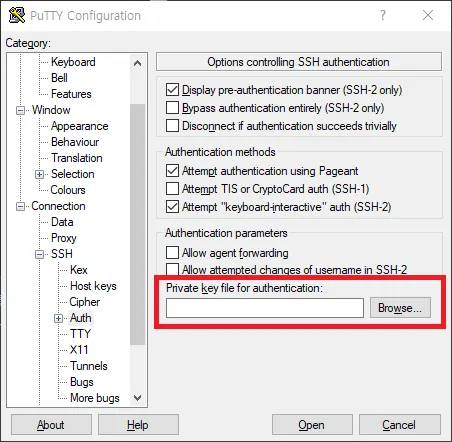Select the Auth category
This screenshot has width=452, height=442.
[81, 318]
